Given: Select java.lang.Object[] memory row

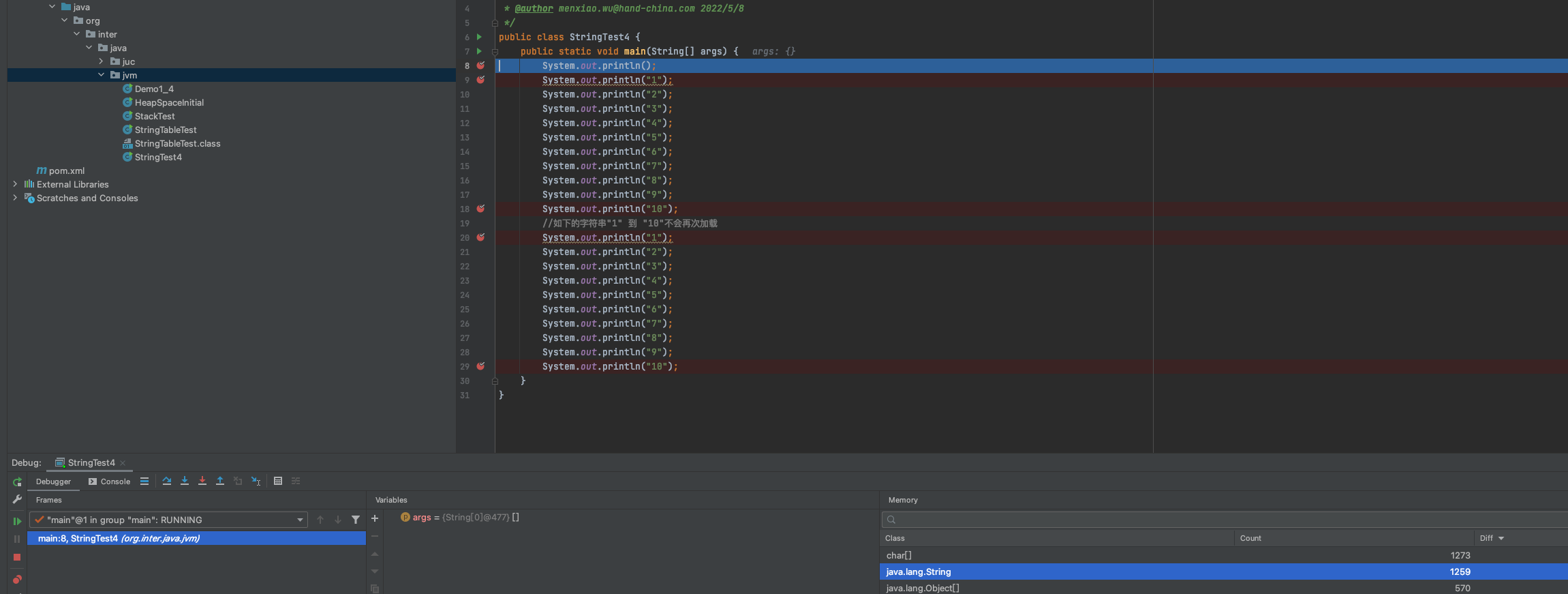Looking at the screenshot, I should (1224, 588).
